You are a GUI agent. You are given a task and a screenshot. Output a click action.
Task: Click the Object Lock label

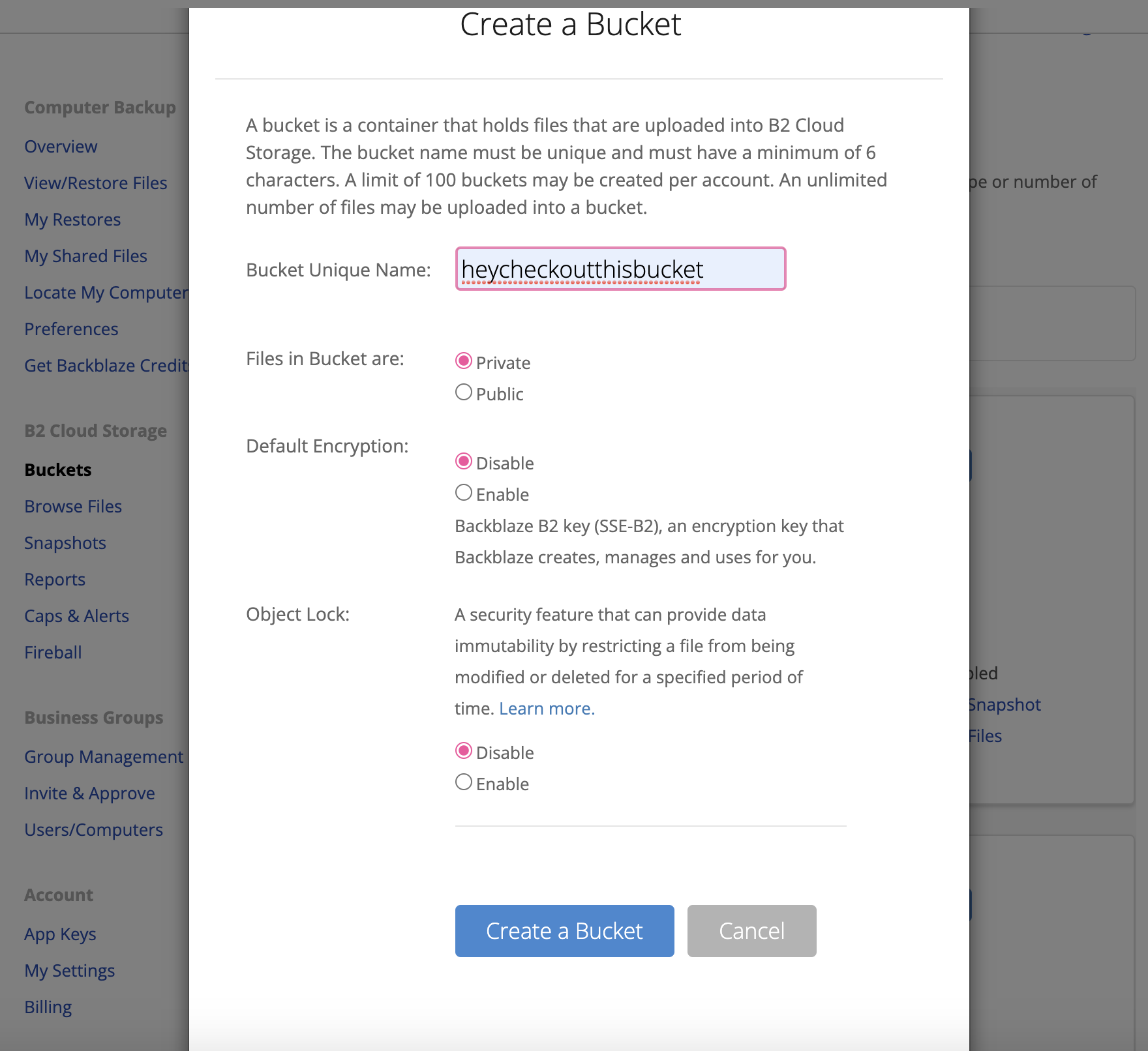298,614
